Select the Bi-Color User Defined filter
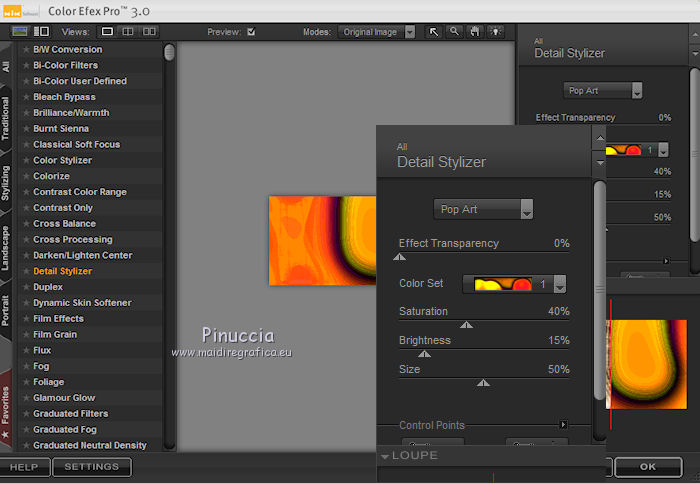The image size is (700, 484). pyautogui.click(x=80, y=81)
